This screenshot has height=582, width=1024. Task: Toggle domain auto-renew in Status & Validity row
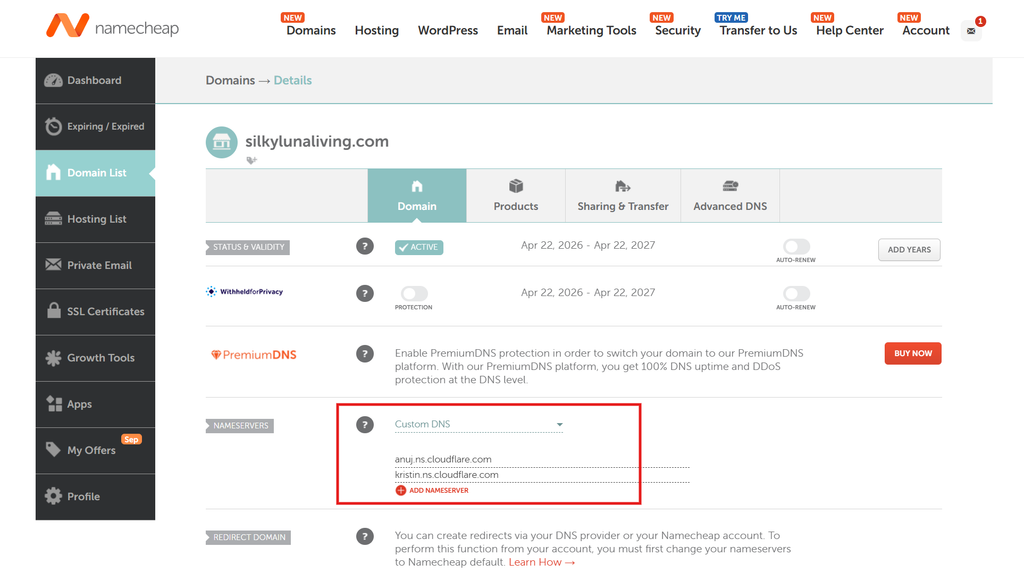tap(796, 246)
